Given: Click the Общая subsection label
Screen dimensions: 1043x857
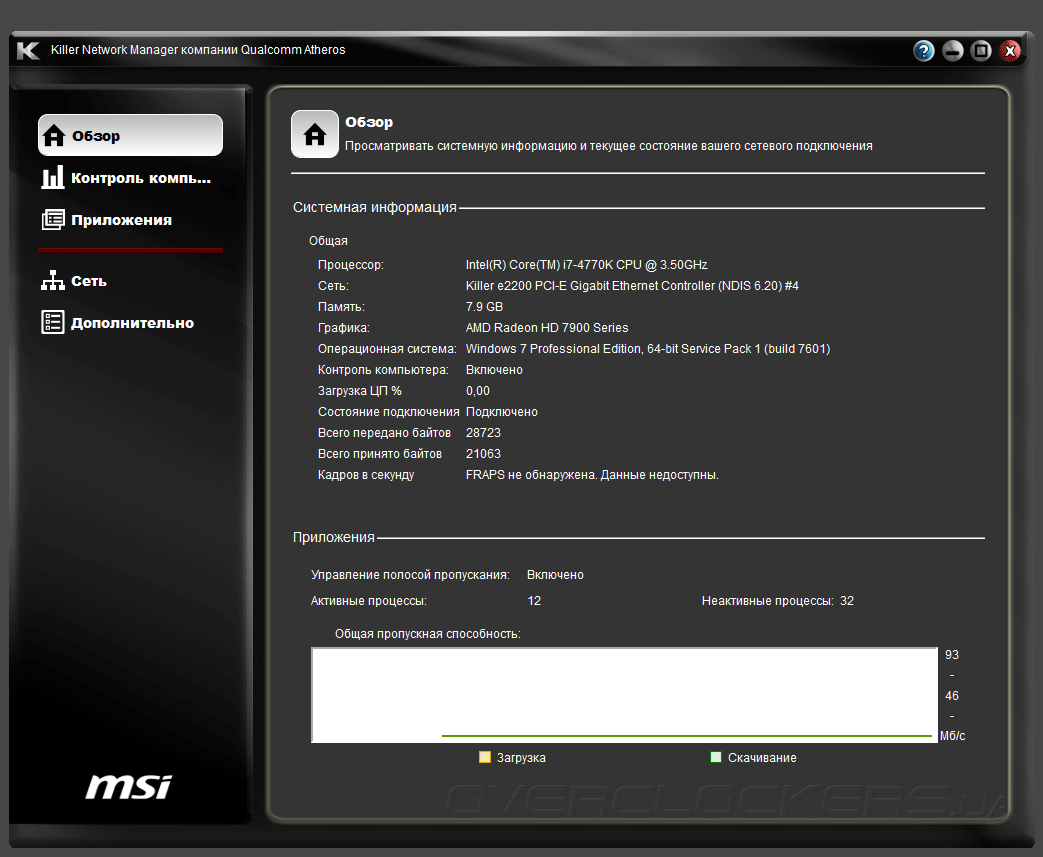Looking at the screenshot, I should (x=328, y=241).
